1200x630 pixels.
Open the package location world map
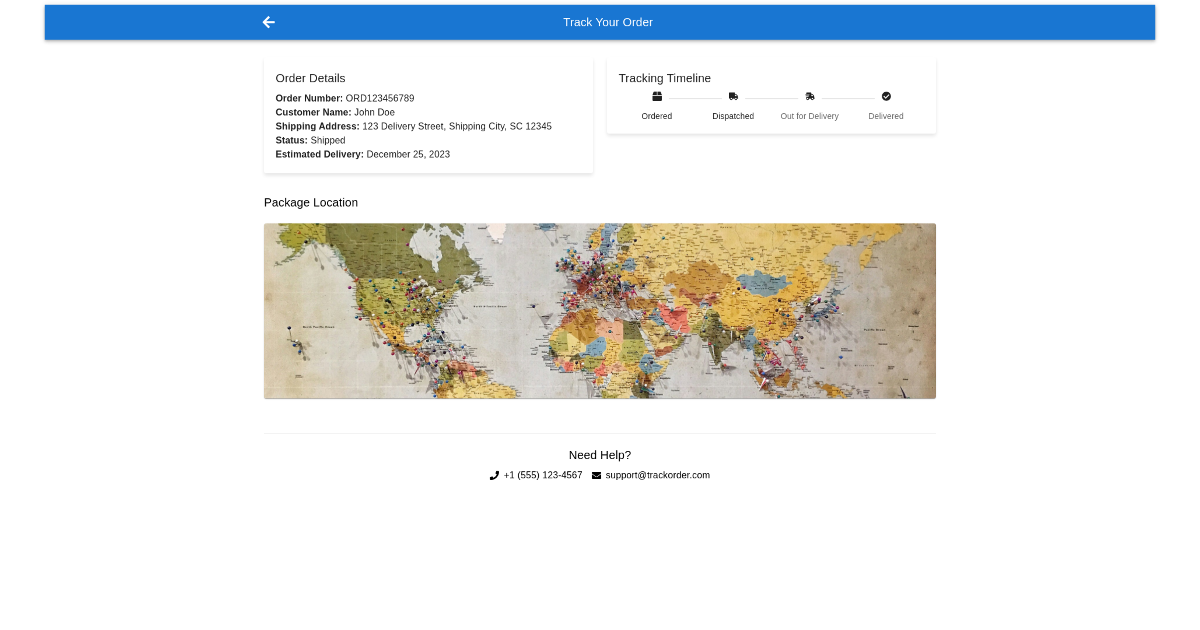click(600, 311)
